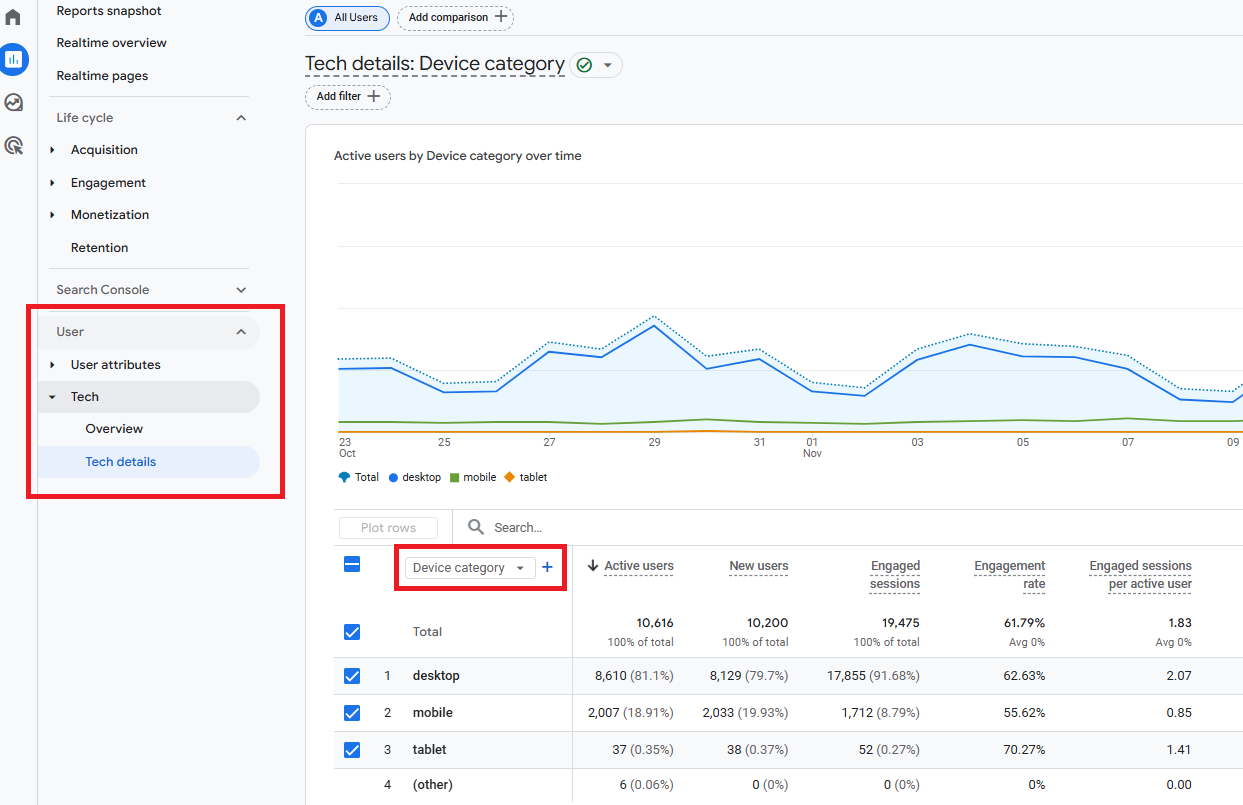Click the Add comparison button
The width and height of the screenshot is (1243, 805).
(x=455, y=17)
